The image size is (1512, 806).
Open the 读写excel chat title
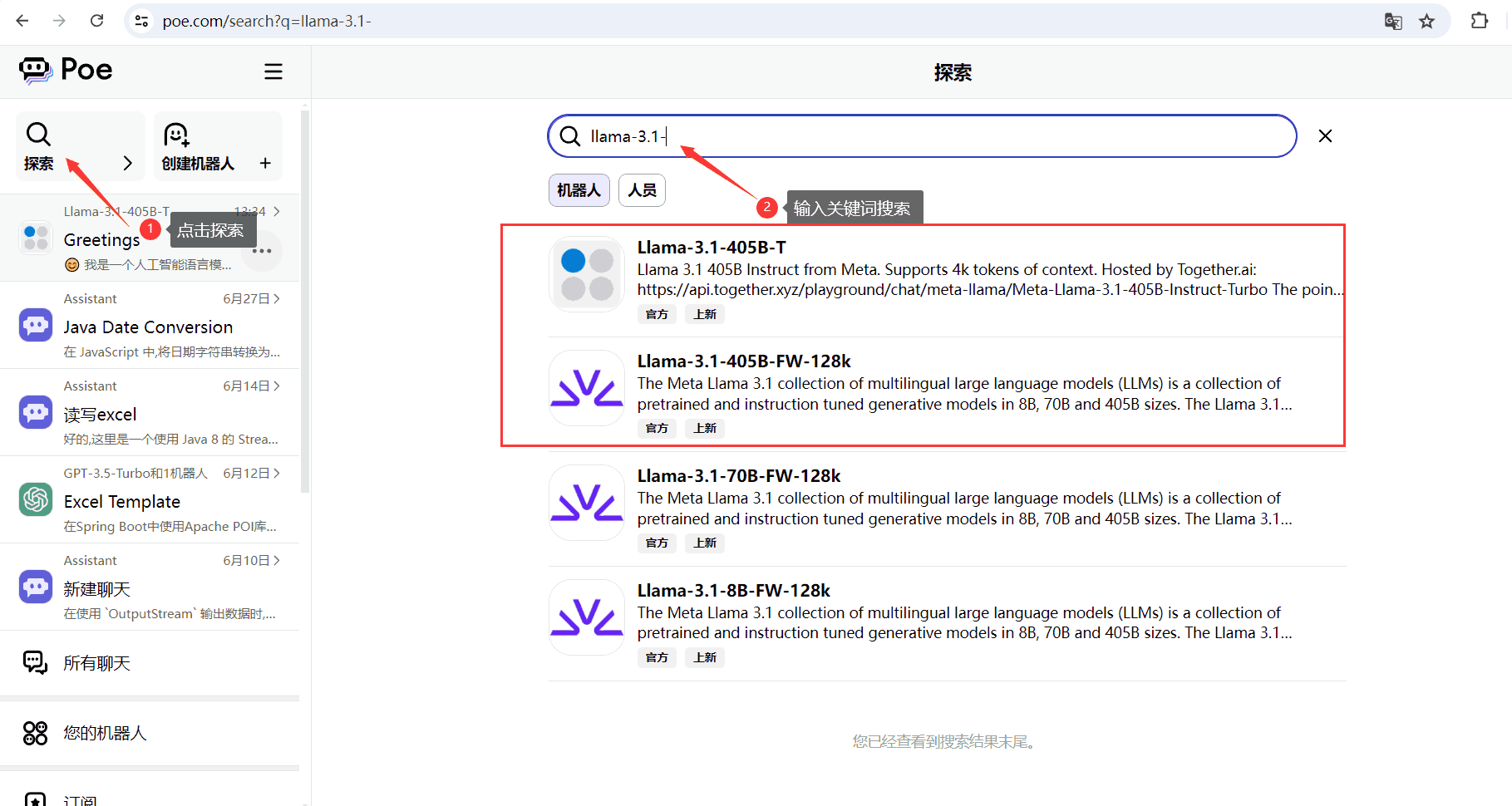[100, 415]
